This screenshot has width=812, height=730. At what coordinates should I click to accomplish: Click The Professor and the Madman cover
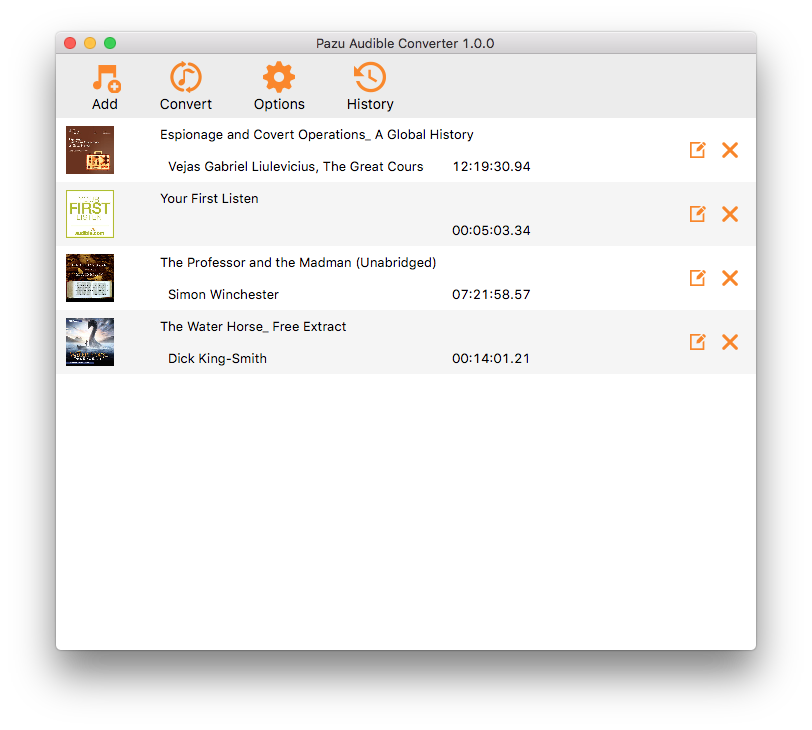click(90, 278)
